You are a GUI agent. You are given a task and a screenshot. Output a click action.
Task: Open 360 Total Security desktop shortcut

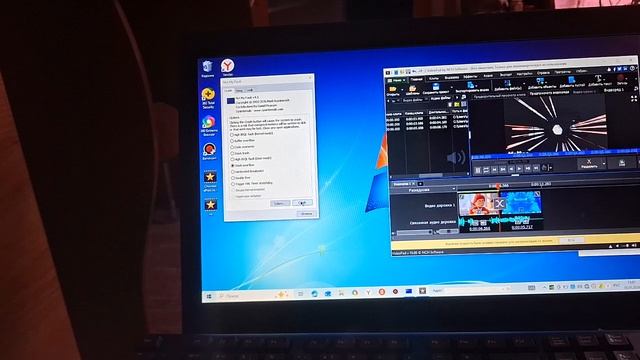208,98
